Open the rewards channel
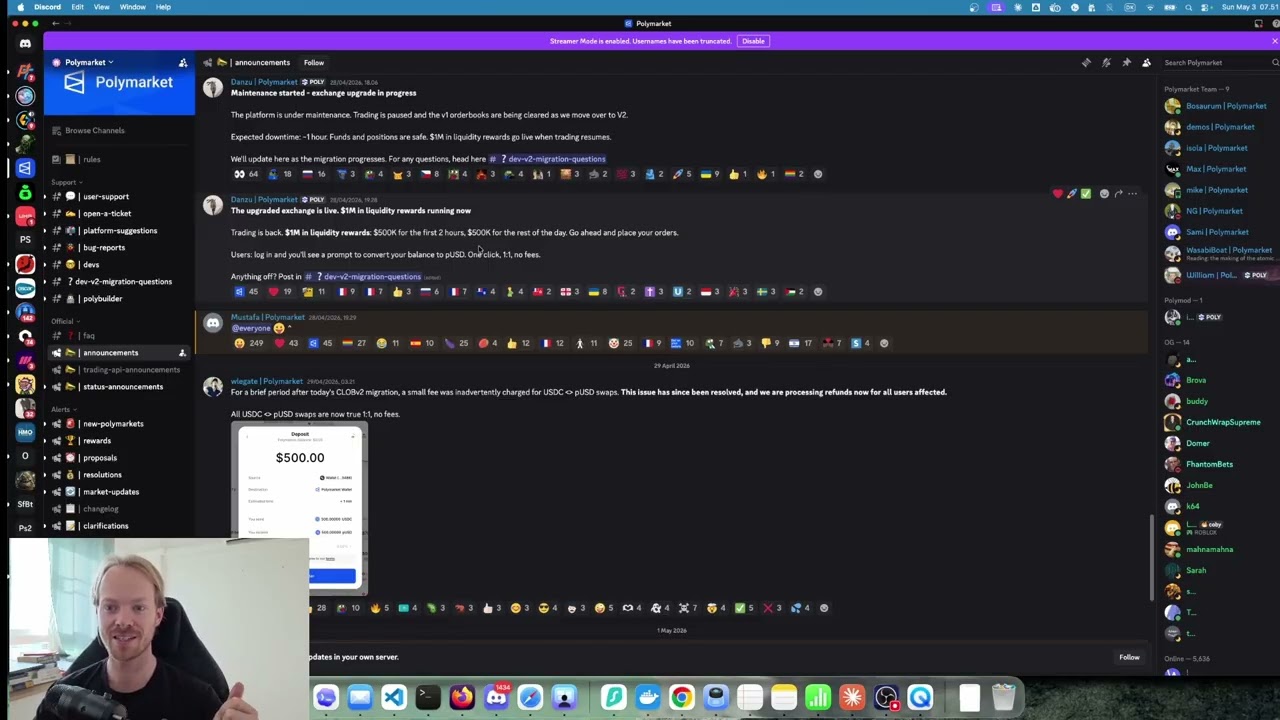 97,441
